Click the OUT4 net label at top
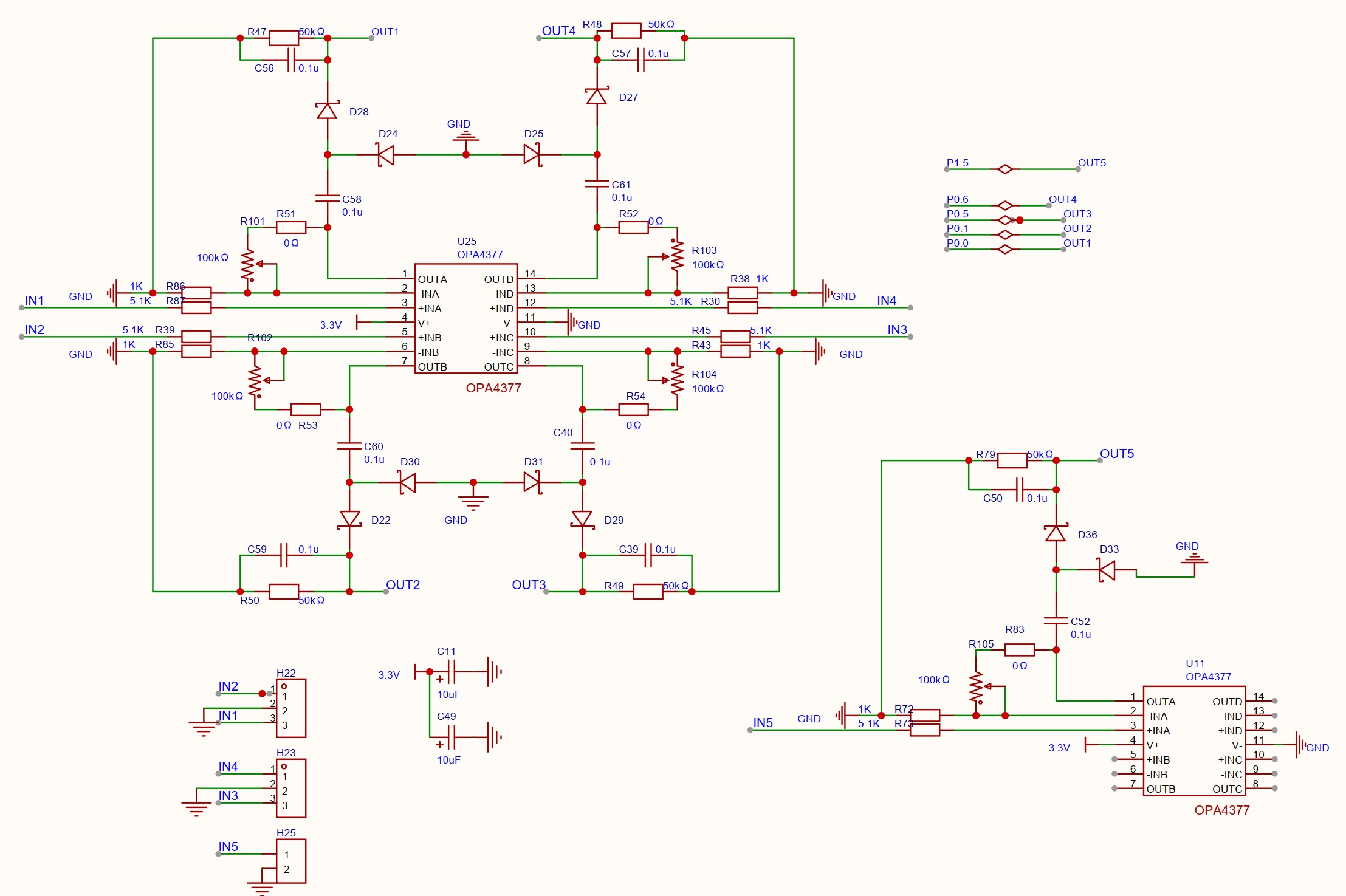The image size is (1346, 896). pyautogui.click(x=558, y=31)
